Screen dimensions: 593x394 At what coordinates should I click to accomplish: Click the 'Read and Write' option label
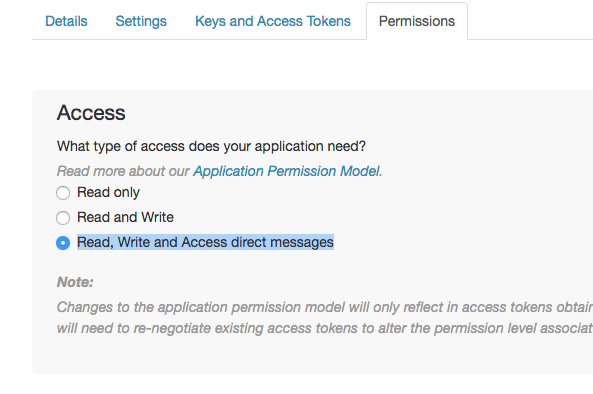click(125, 217)
